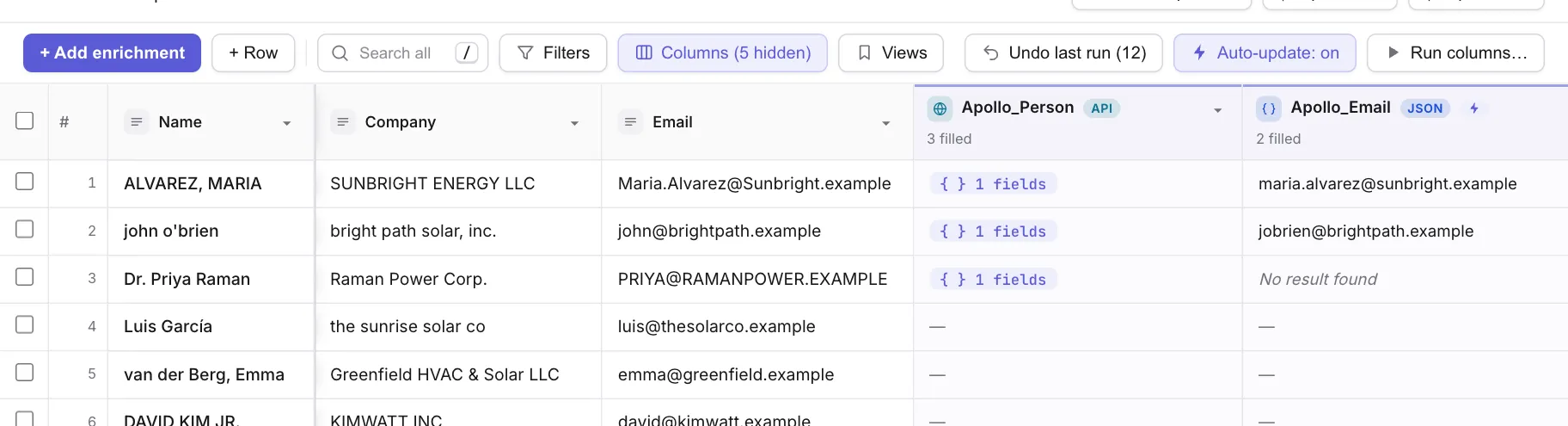The height and width of the screenshot is (426, 1568).
Task: Click the lightning bolt icon on Apollo_Email header
Action: (1474, 108)
